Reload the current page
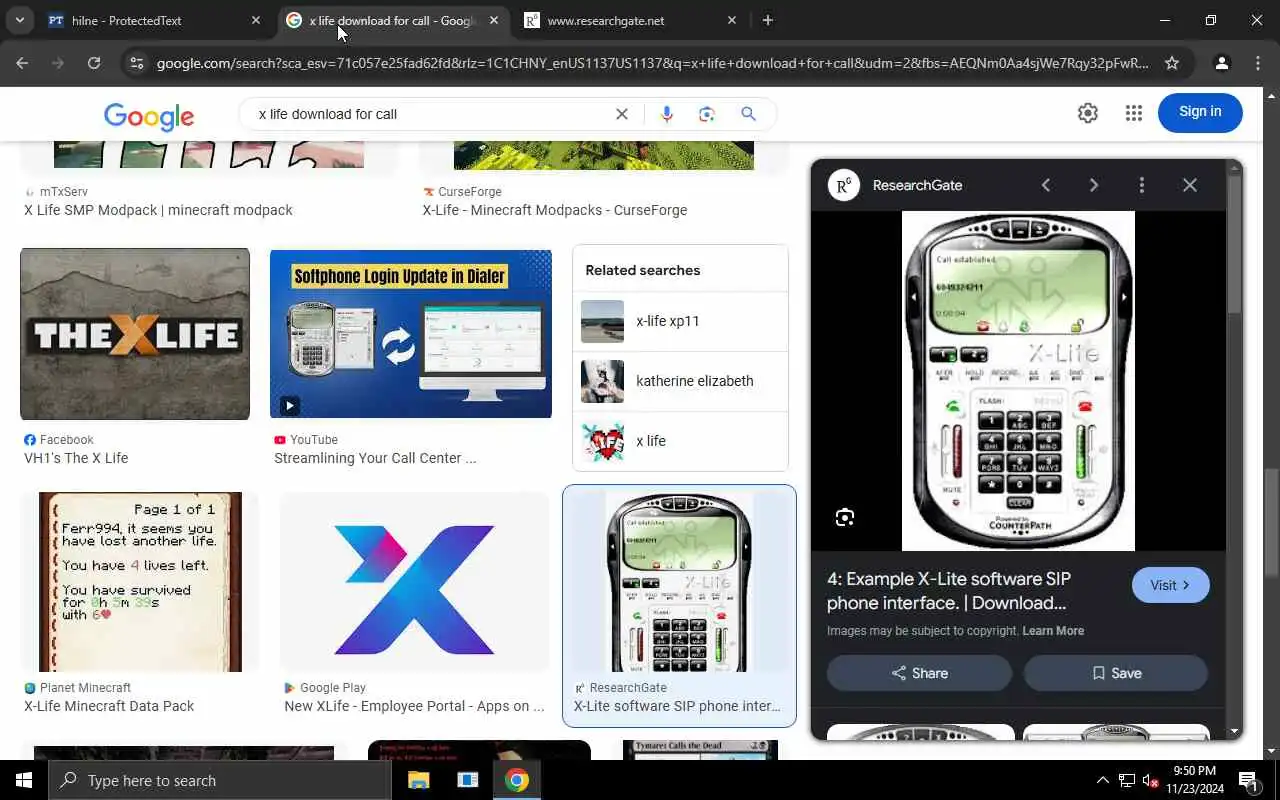Viewport: 1280px width, 800px height. pyautogui.click(x=94, y=63)
